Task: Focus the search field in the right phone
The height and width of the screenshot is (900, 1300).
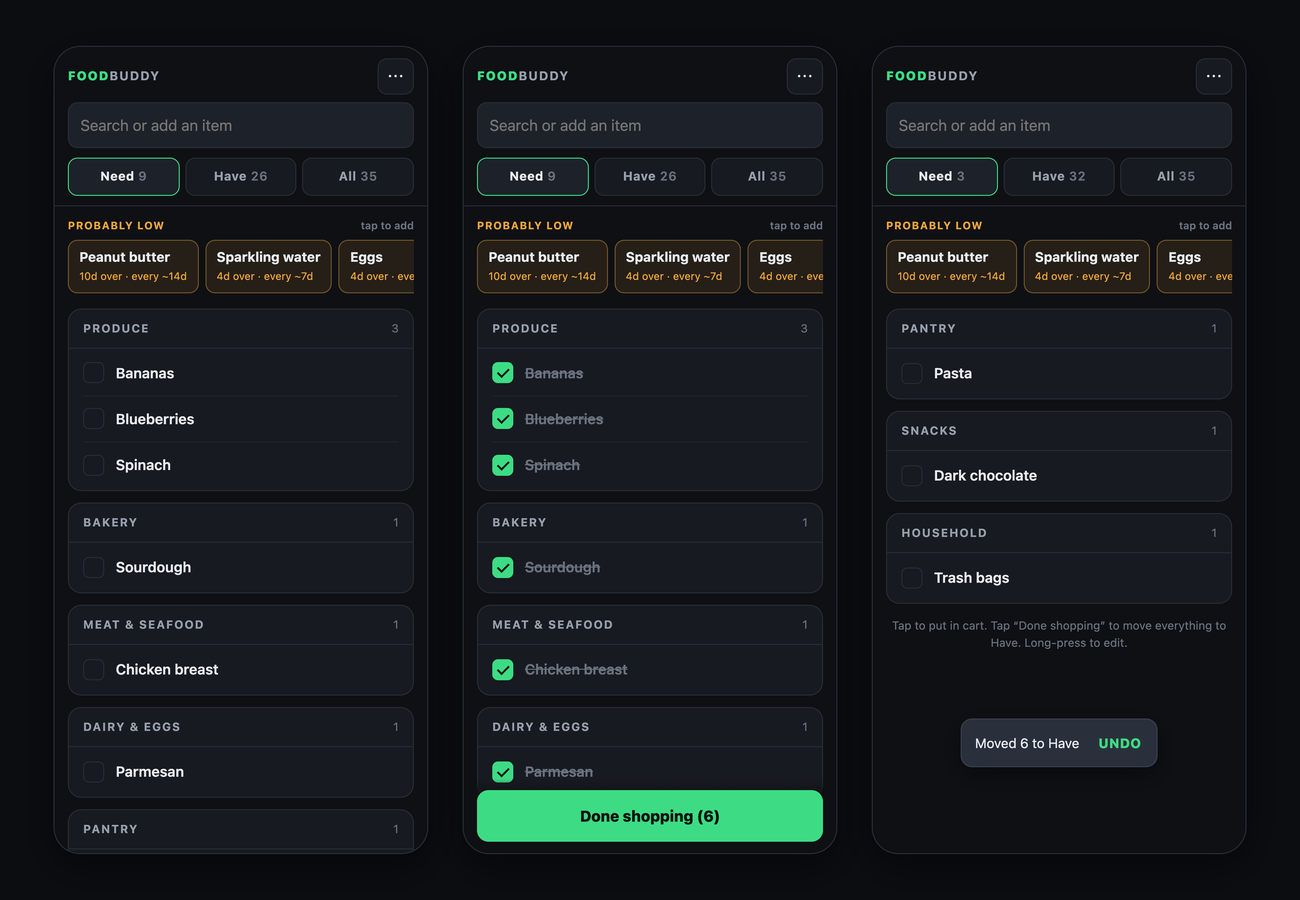Action: [x=1059, y=125]
